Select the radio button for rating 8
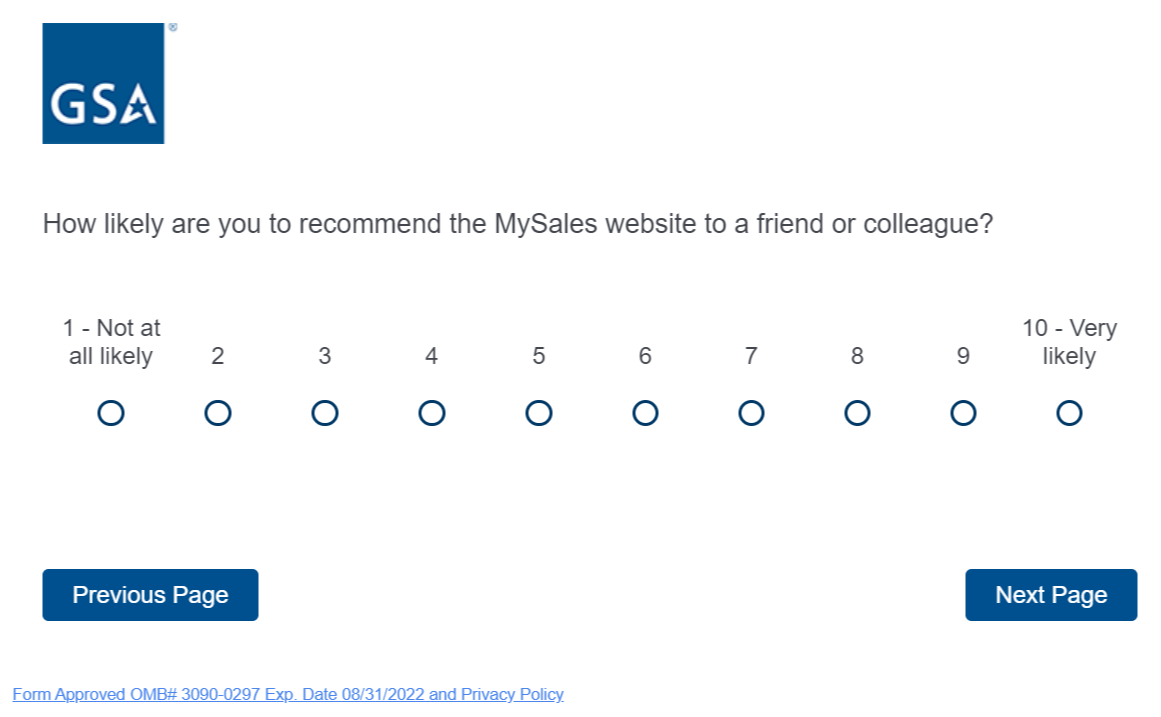 (857, 413)
